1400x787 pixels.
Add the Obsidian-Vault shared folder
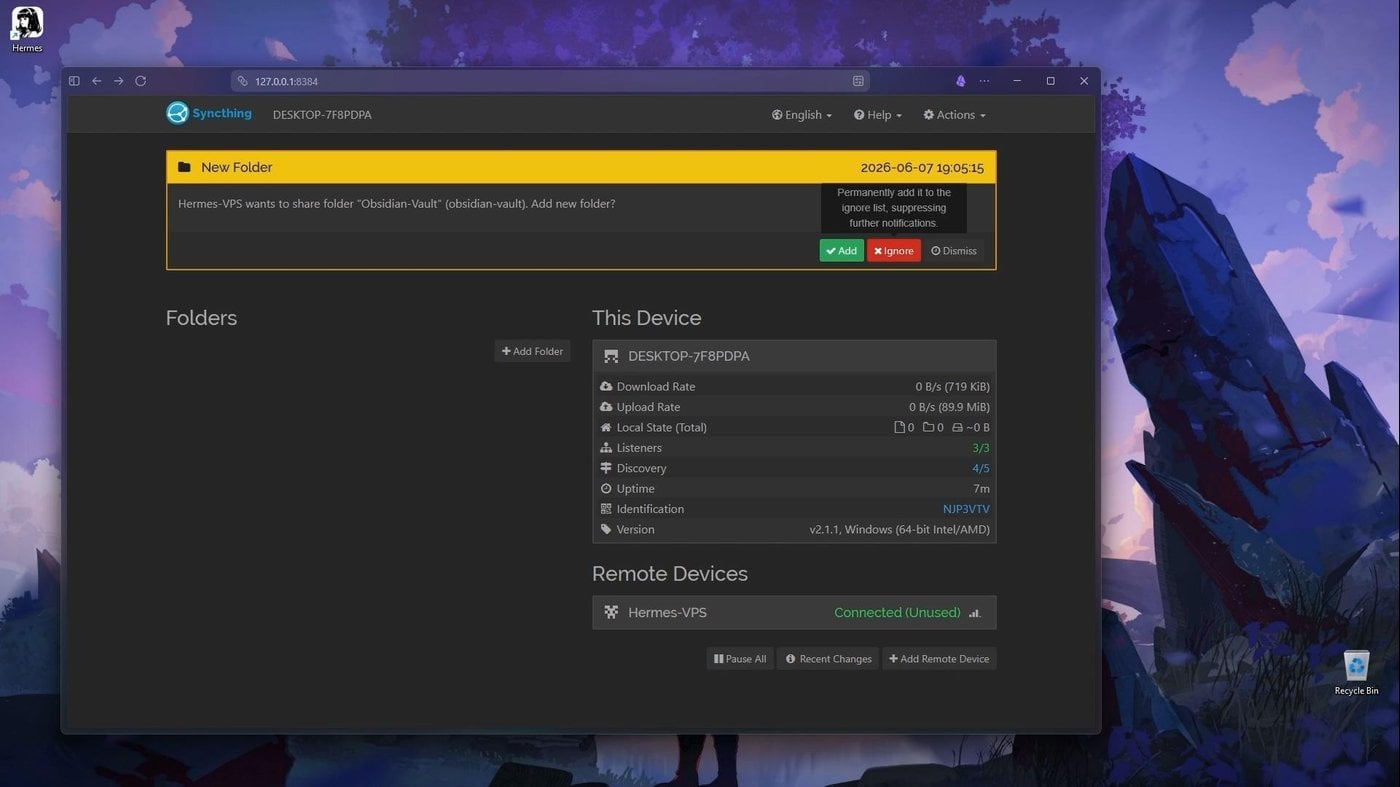point(841,251)
